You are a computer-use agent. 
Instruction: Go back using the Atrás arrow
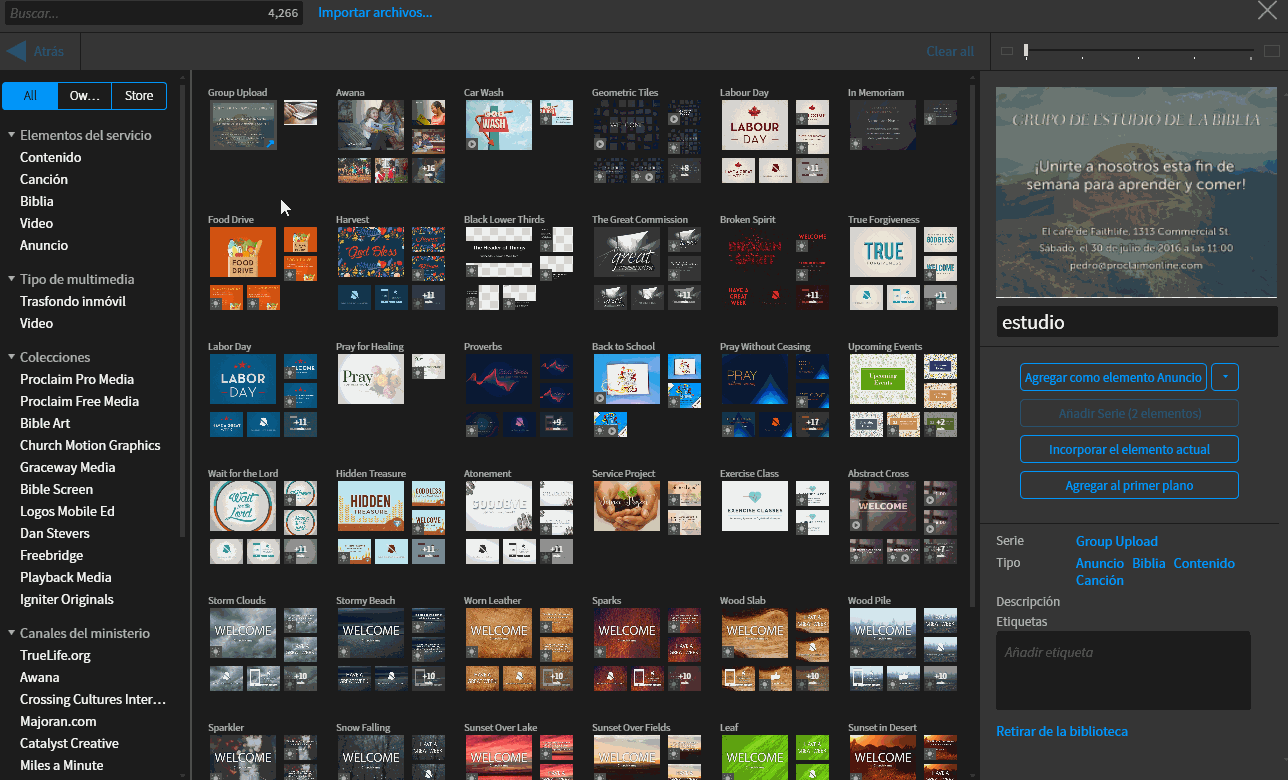tap(36, 51)
